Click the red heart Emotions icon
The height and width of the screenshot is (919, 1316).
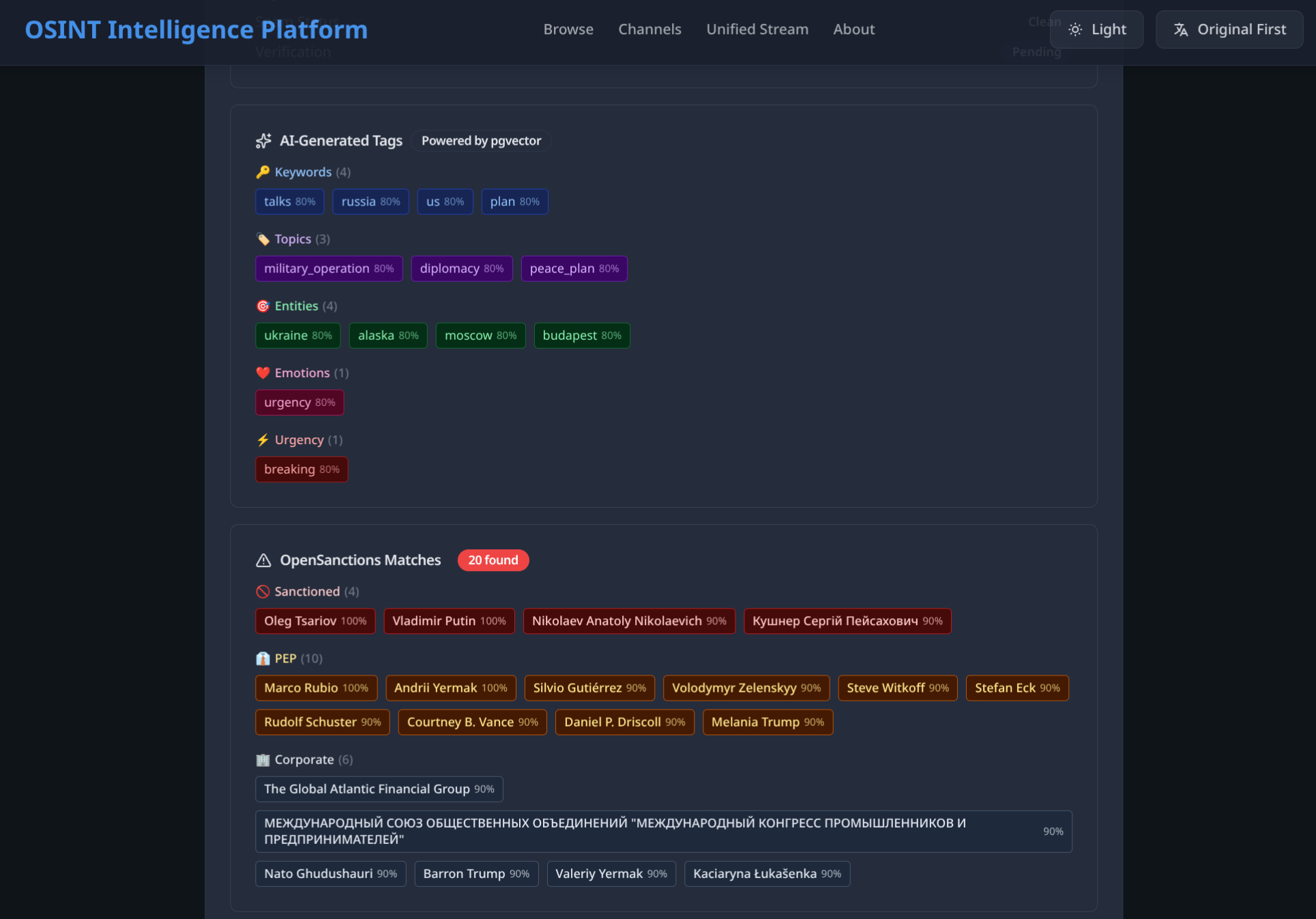(x=263, y=373)
